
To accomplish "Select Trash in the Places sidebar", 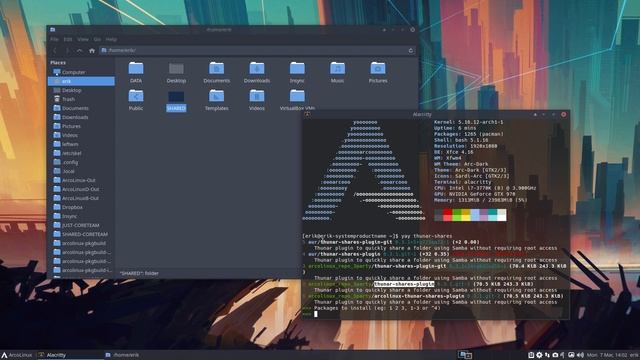I will click(81, 99).
